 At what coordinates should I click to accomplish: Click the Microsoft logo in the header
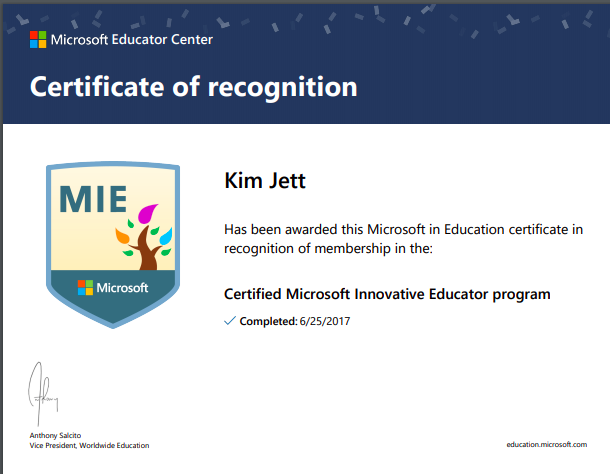[38, 40]
